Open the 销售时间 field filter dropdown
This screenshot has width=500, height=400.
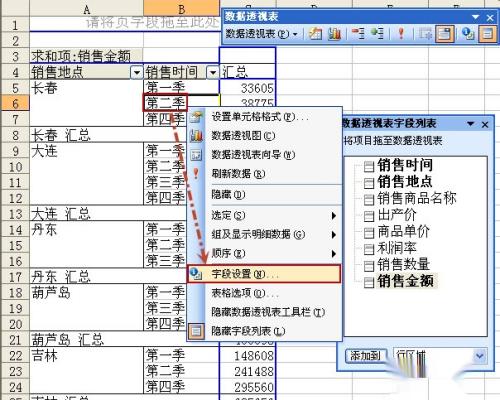point(213,72)
